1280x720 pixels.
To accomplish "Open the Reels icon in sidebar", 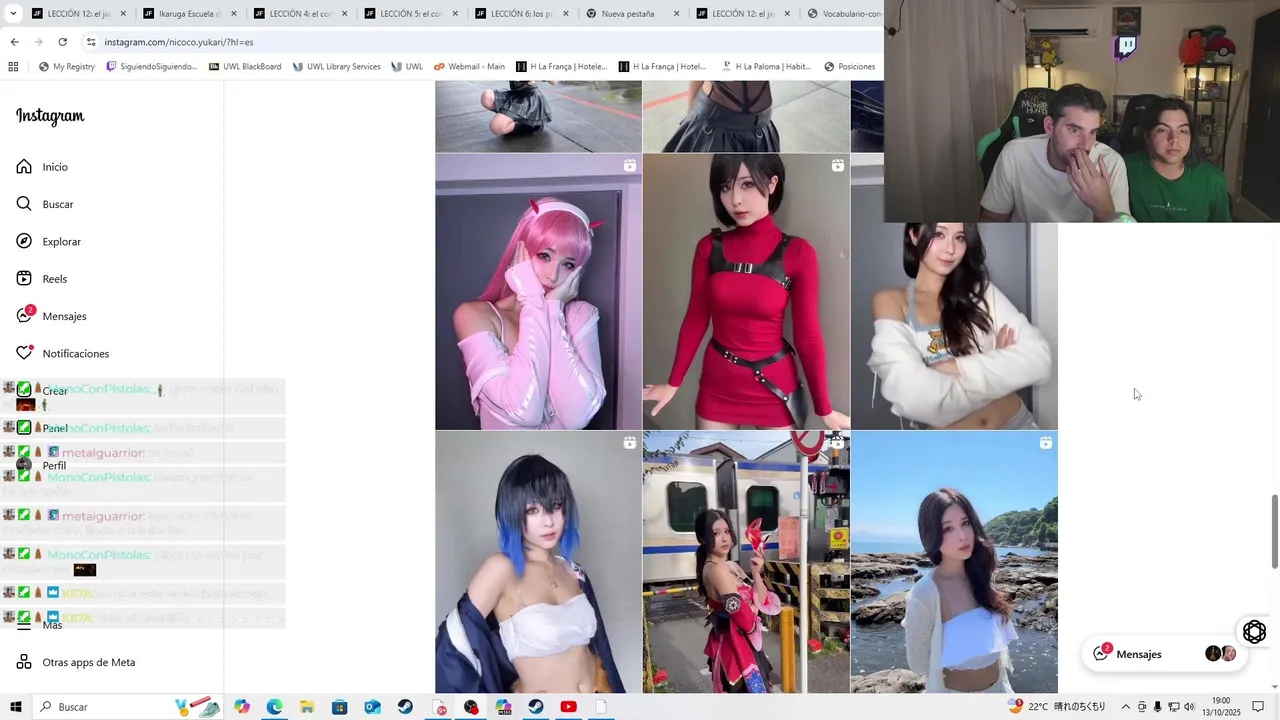I will [24, 279].
